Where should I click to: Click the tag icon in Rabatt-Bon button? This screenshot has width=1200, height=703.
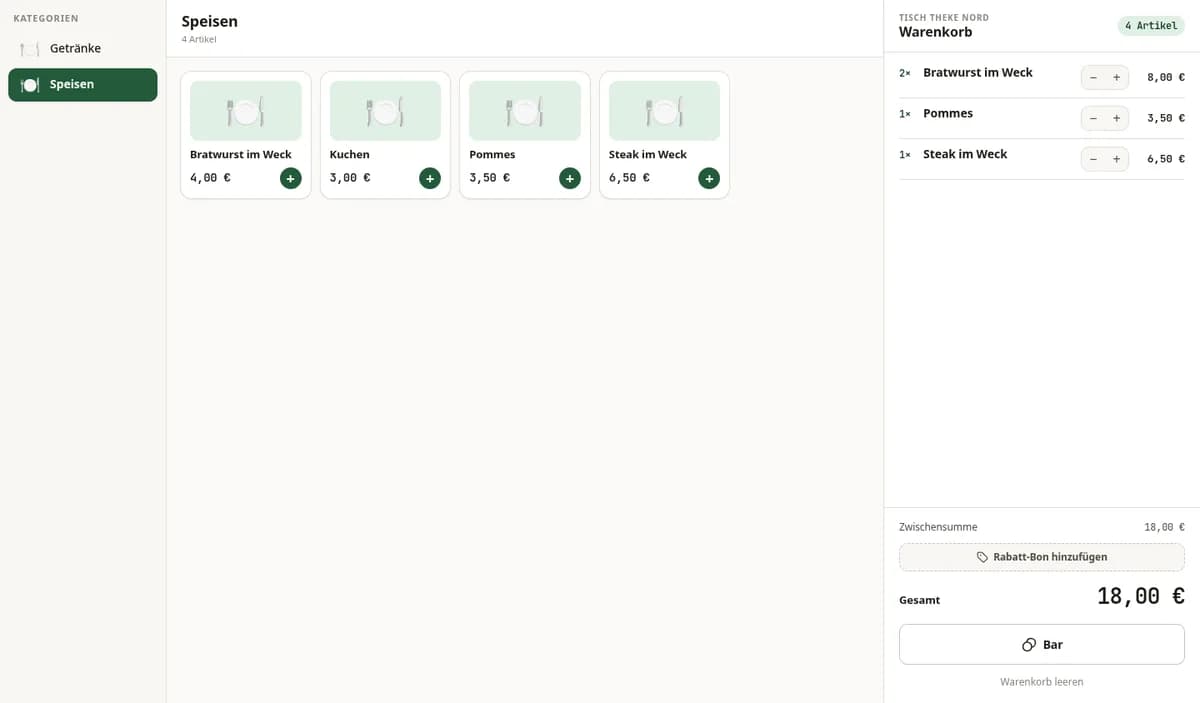[x=982, y=557]
